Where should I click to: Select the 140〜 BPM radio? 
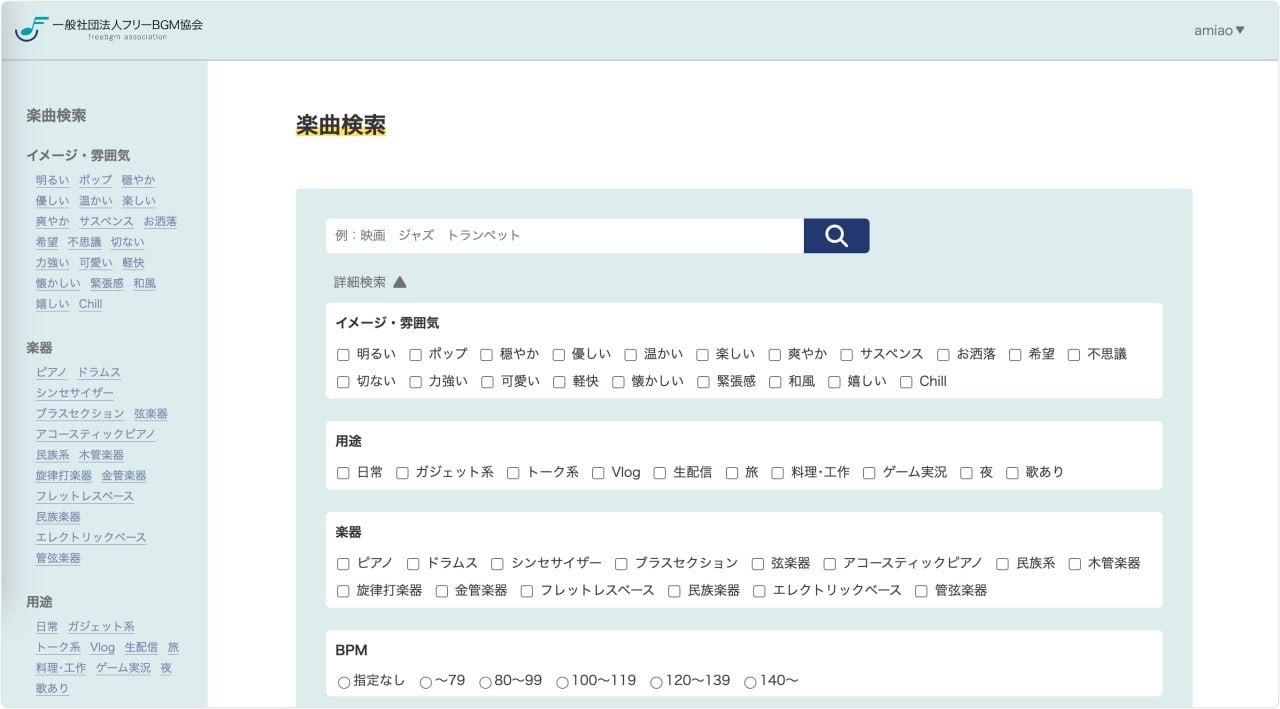click(750, 682)
